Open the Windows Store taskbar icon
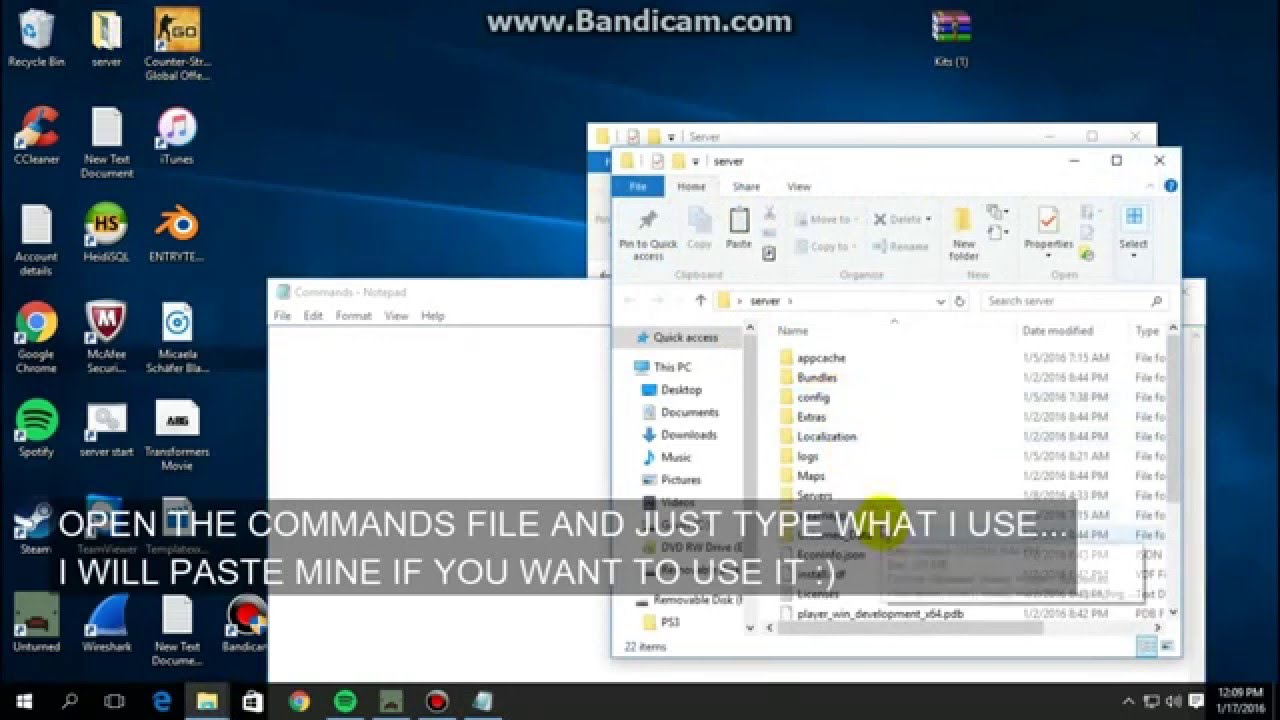This screenshot has width=1280, height=720. [253, 702]
